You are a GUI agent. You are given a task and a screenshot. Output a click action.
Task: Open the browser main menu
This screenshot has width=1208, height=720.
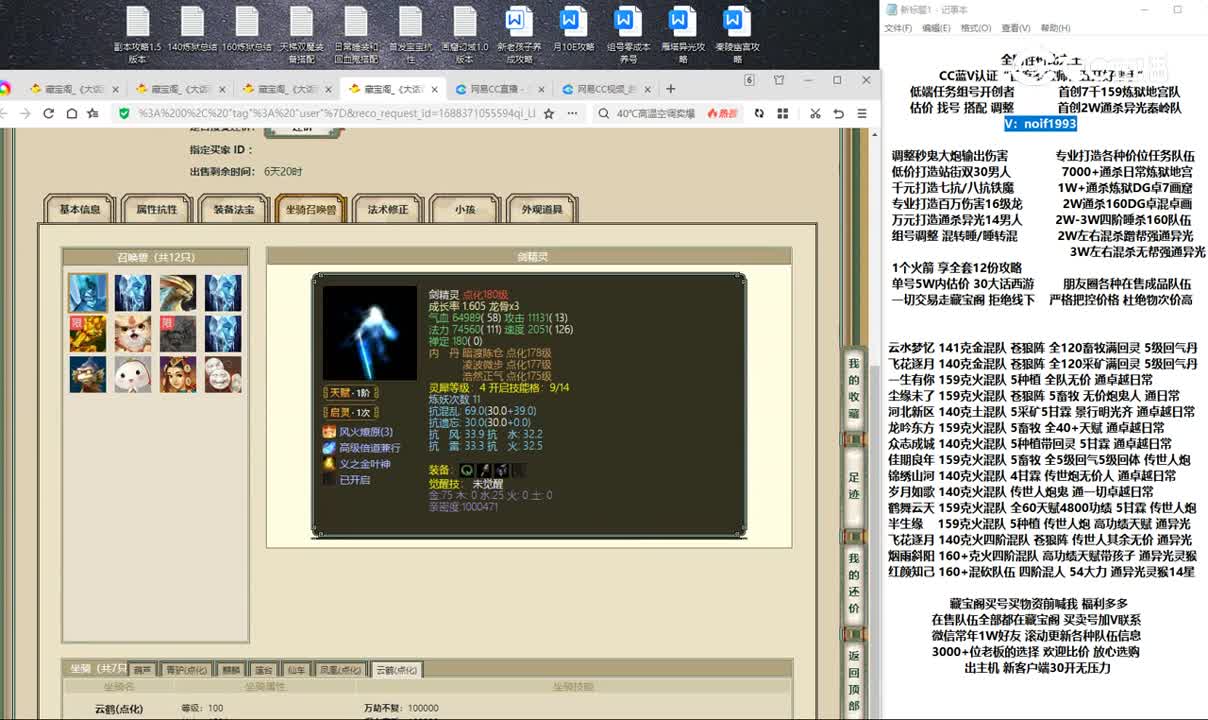click(862, 114)
